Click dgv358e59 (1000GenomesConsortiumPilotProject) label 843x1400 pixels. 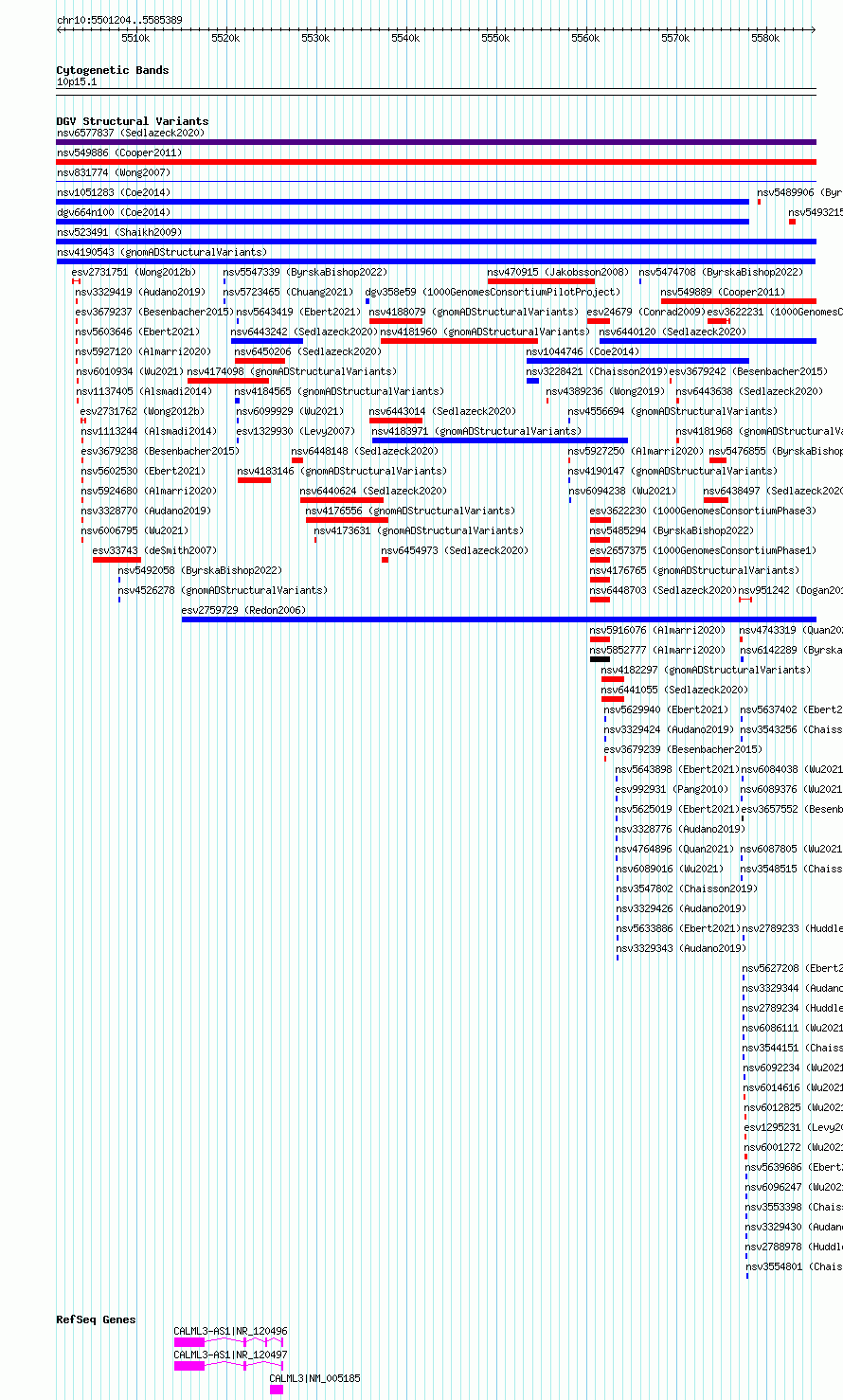coord(493,292)
